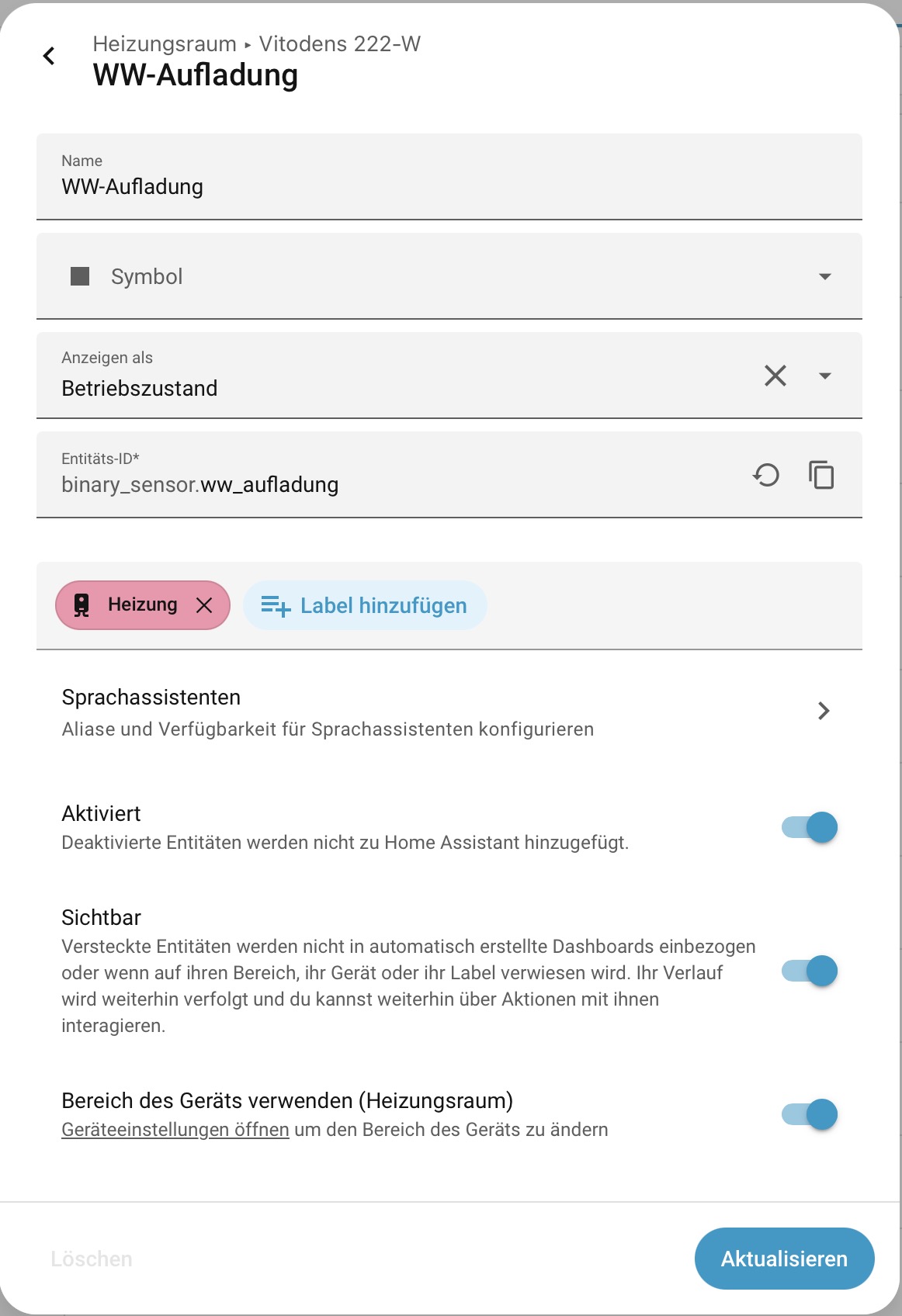The height and width of the screenshot is (1316, 902).
Task: Open the Geräteeinstellungen öffnen link
Action: (x=175, y=1130)
